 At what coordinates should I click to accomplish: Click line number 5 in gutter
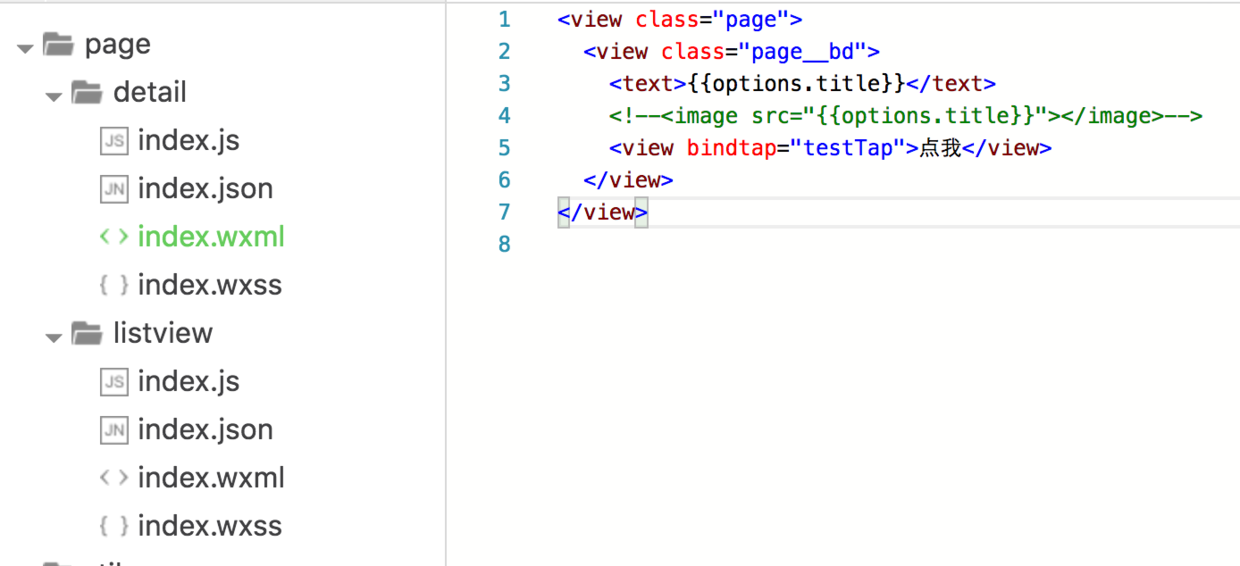(x=504, y=147)
